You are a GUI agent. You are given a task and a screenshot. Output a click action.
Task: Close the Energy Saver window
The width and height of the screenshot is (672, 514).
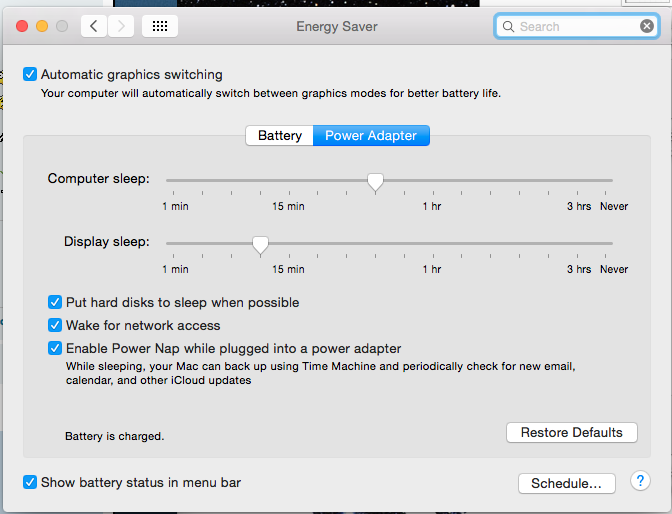pos(22,26)
